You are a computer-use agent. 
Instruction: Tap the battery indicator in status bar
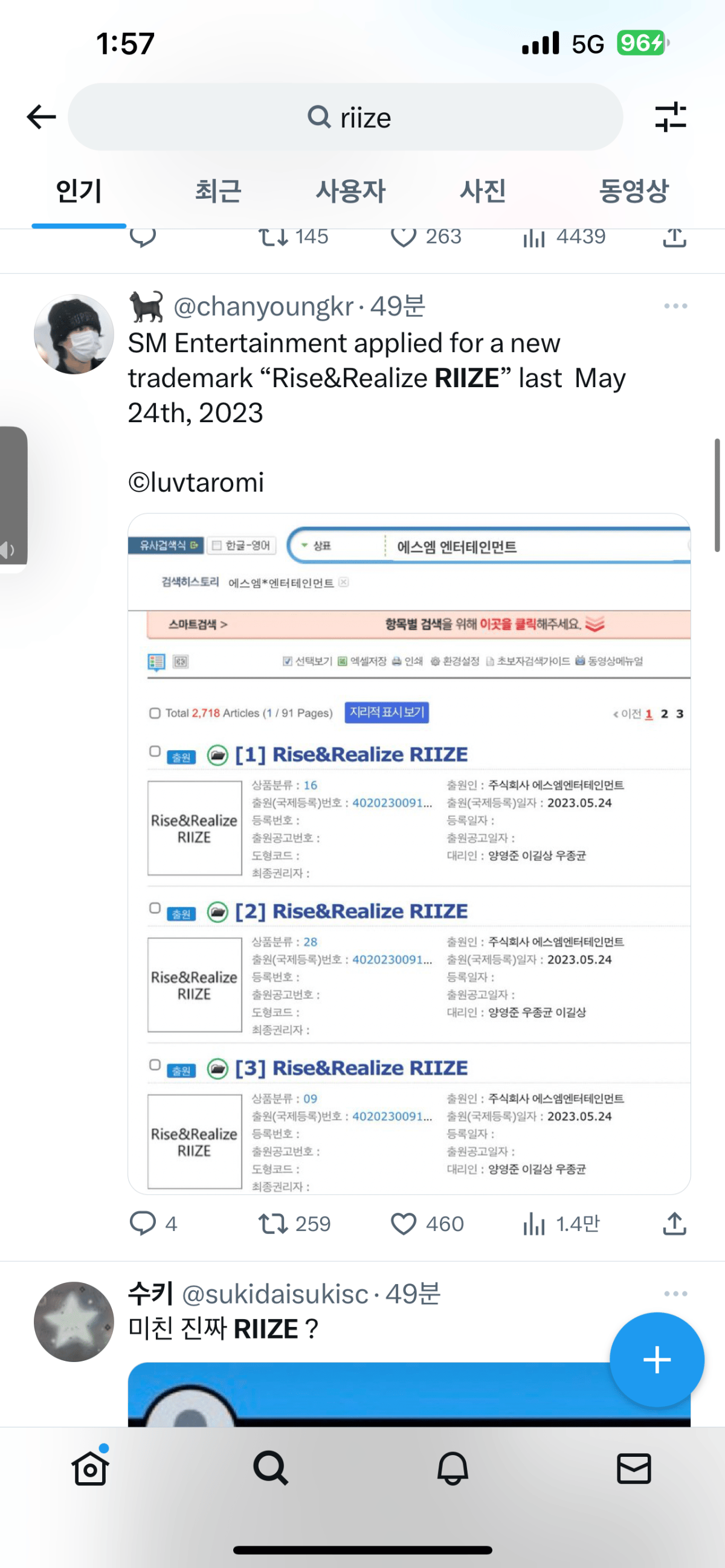[642, 43]
